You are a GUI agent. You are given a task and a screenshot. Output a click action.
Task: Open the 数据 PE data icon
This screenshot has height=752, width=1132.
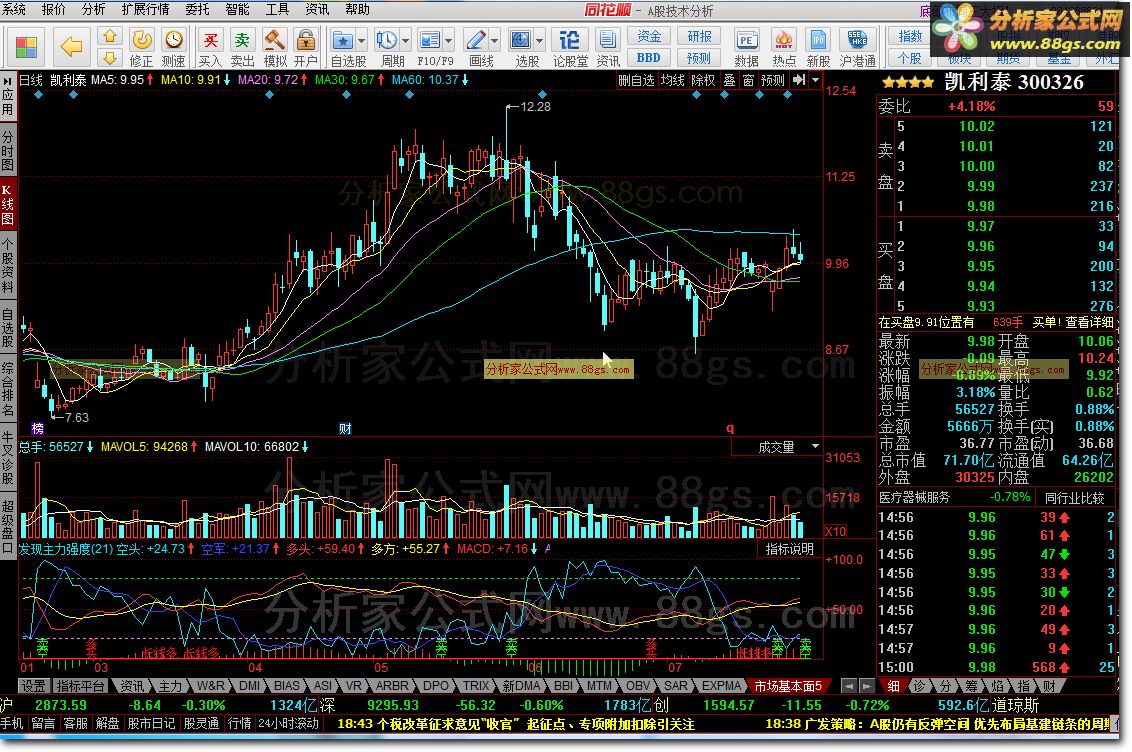746,48
